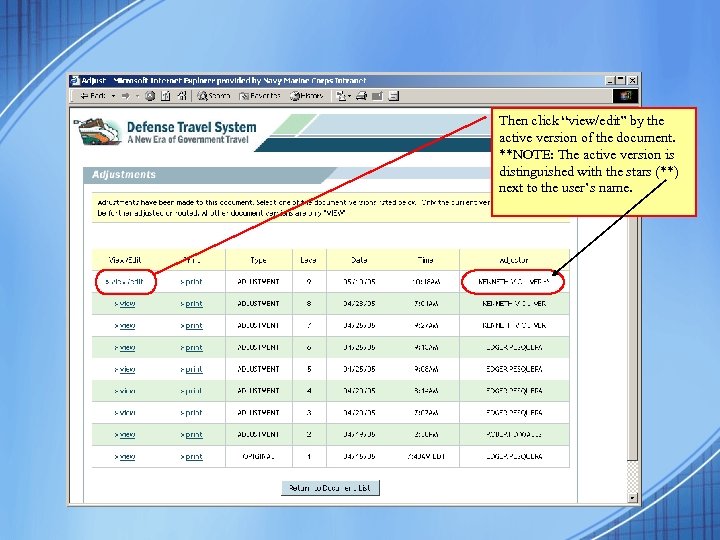The height and width of the screenshot is (540, 720).
Task: Print the level 6 adjustment
Action: (x=191, y=348)
